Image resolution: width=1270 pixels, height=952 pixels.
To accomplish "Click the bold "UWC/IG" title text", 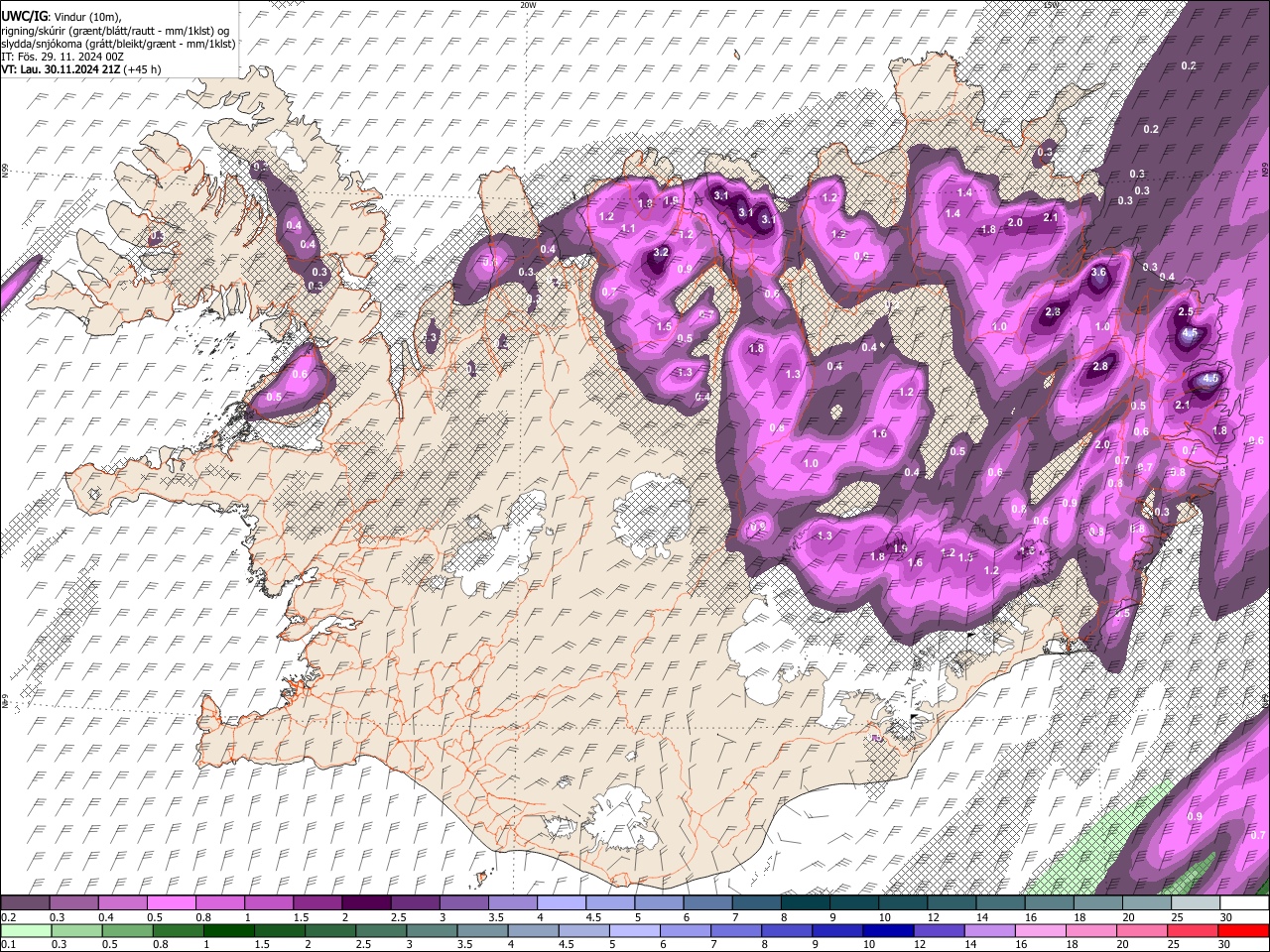I will (x=23, y=17).
